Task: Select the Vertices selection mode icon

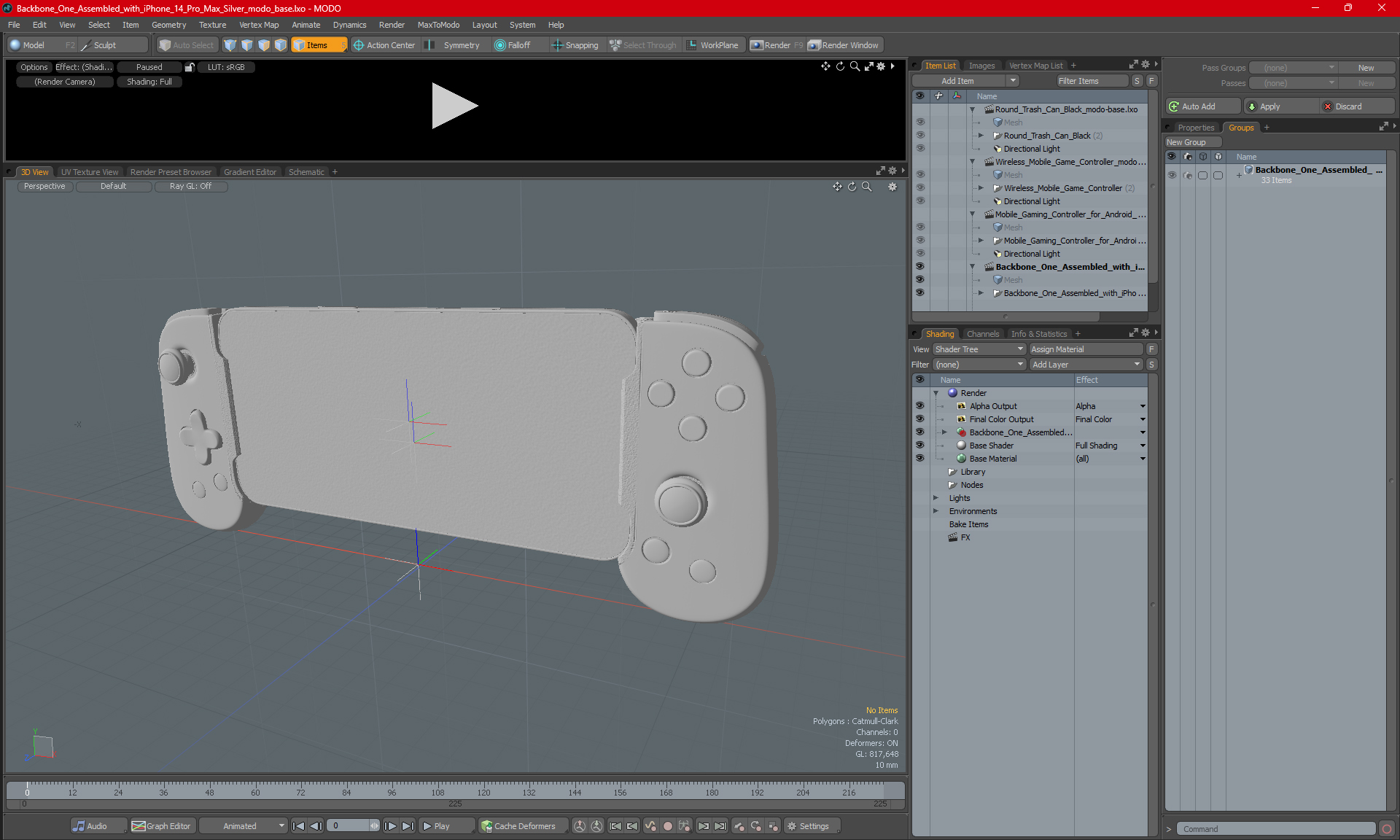Action: (230, 45)
